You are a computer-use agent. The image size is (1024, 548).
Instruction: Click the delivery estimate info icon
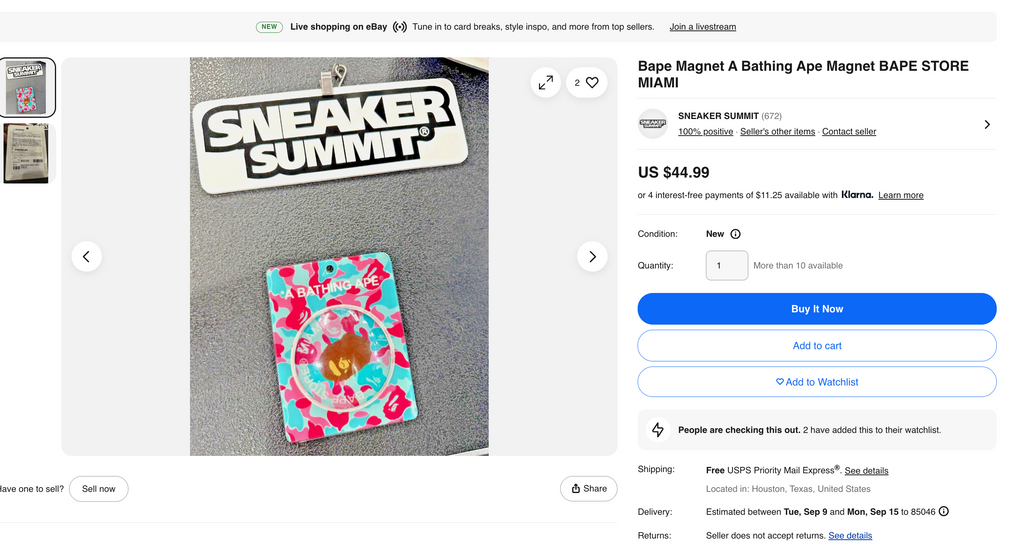coord(943,512)
